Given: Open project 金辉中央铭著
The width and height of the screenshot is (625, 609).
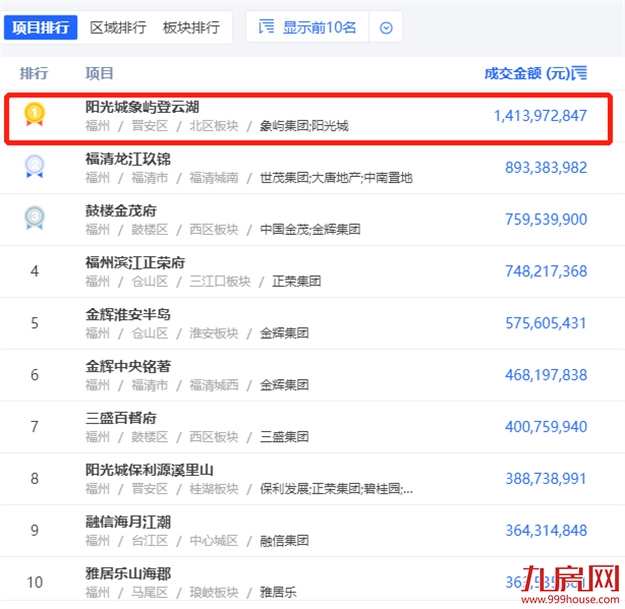Looking at the screenshot, I should (x=128, y=366).
